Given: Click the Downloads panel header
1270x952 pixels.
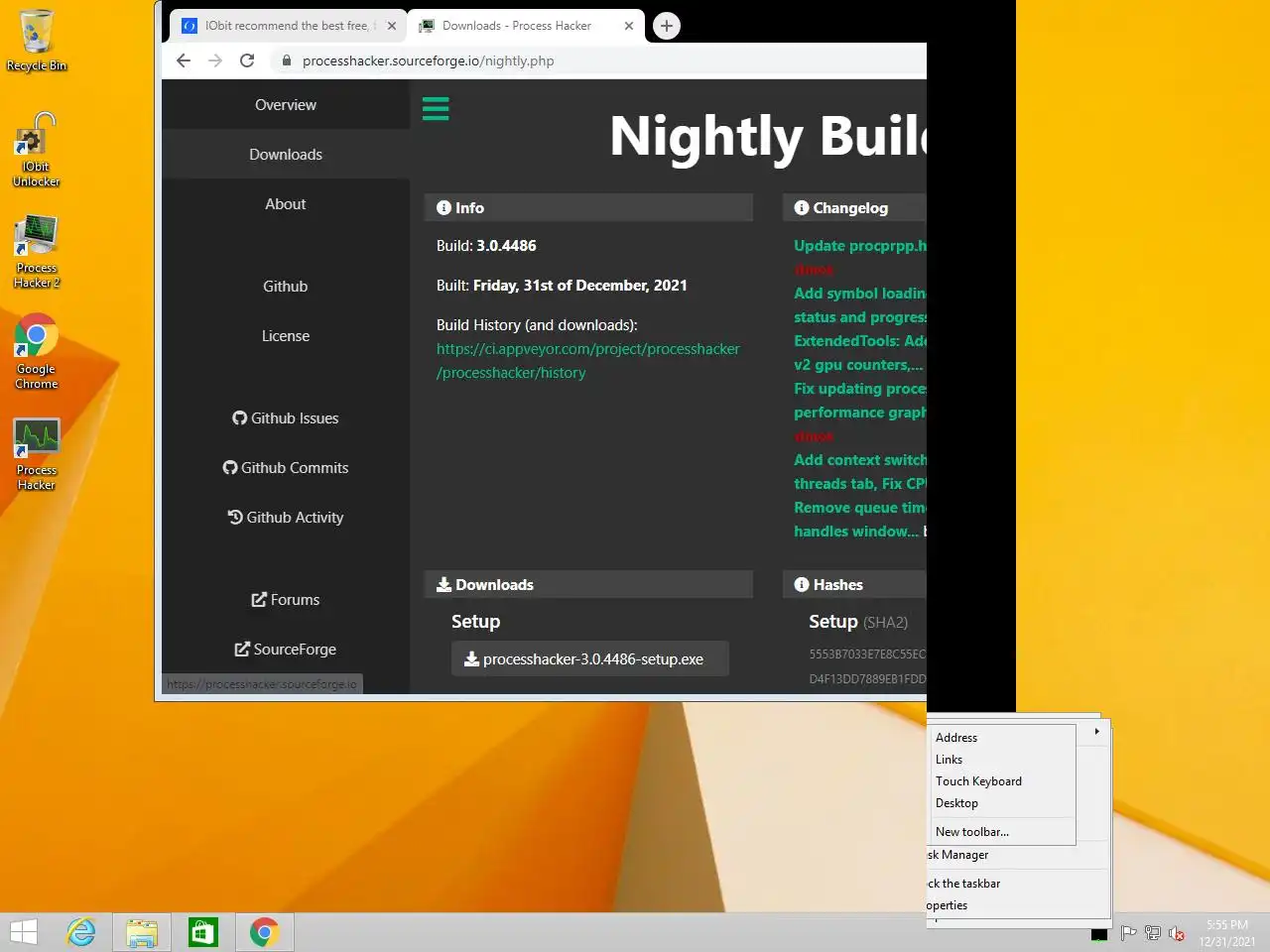Looking at the screenshot, I should click(588, 584).
